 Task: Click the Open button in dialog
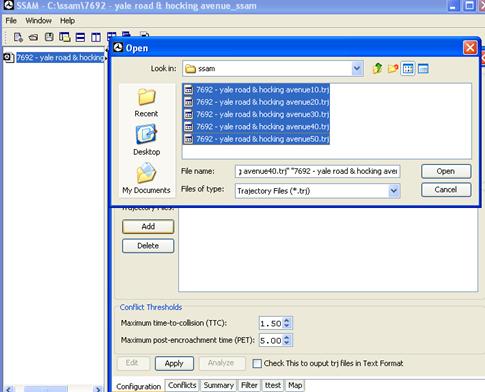446,171
